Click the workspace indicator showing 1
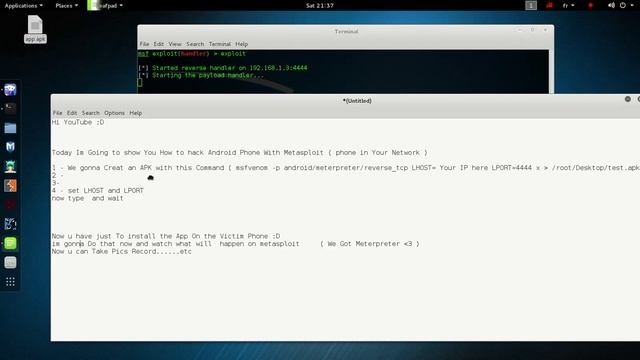 [531, 5]
